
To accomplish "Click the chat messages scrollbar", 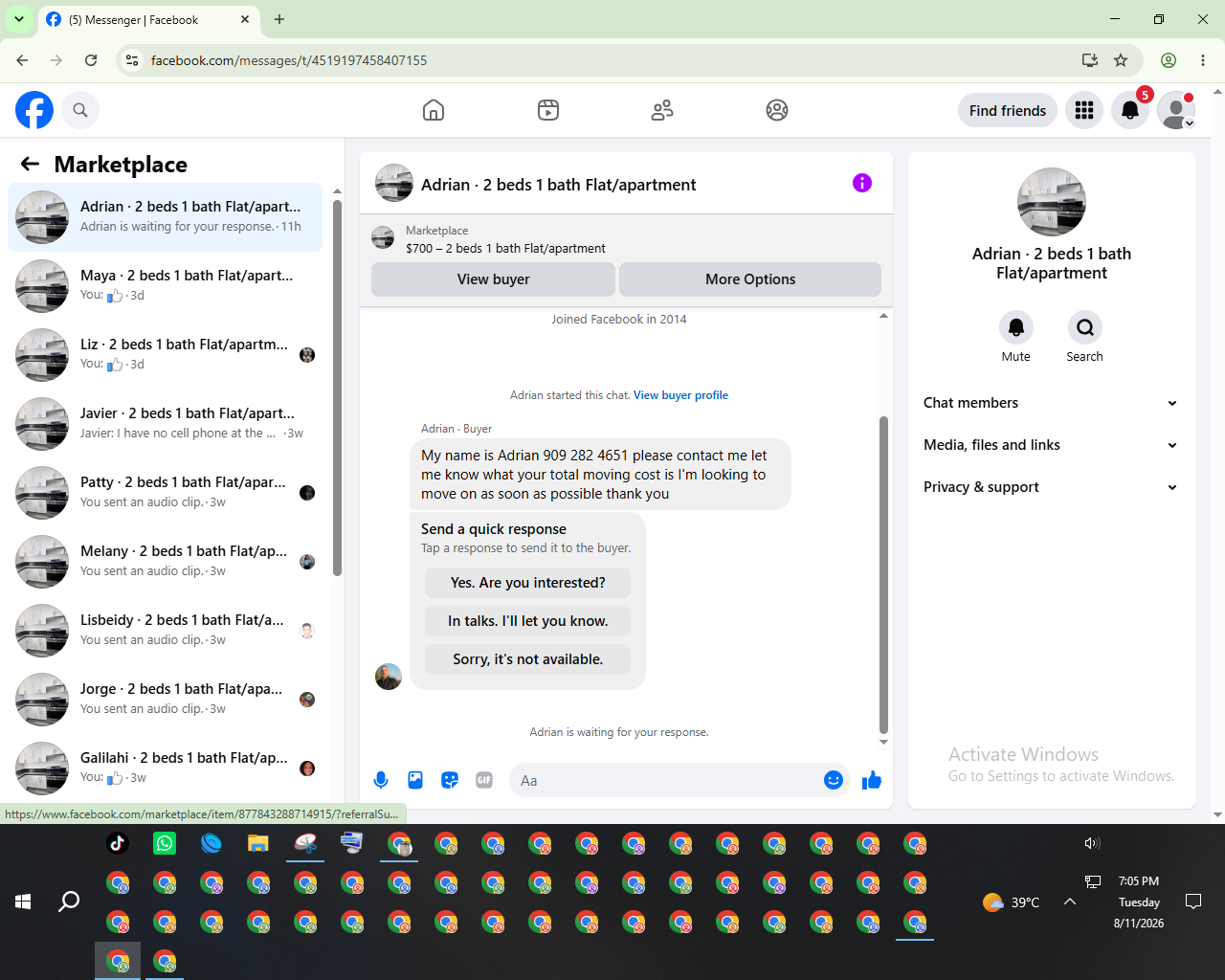I will pyautogui.click(x=883, y=574).
